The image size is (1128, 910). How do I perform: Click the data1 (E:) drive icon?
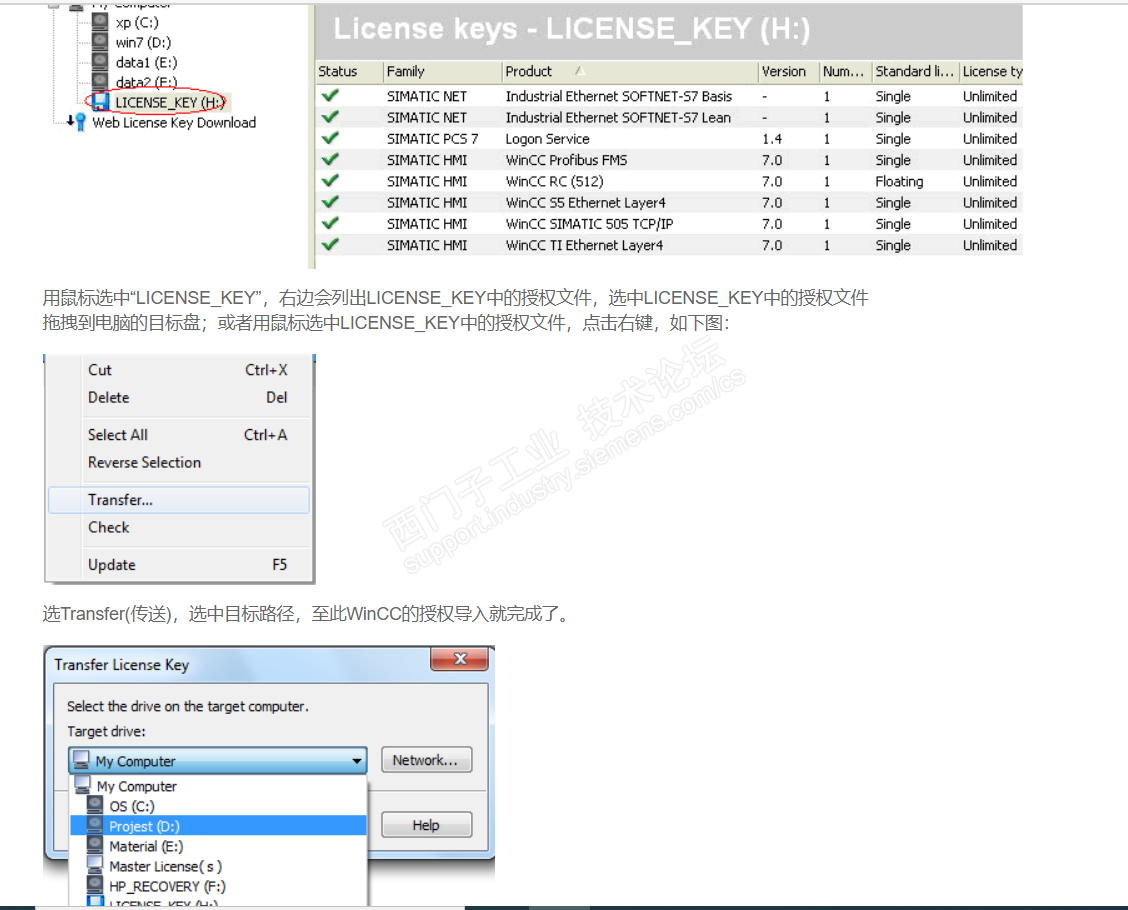click(x=100, y=62)
